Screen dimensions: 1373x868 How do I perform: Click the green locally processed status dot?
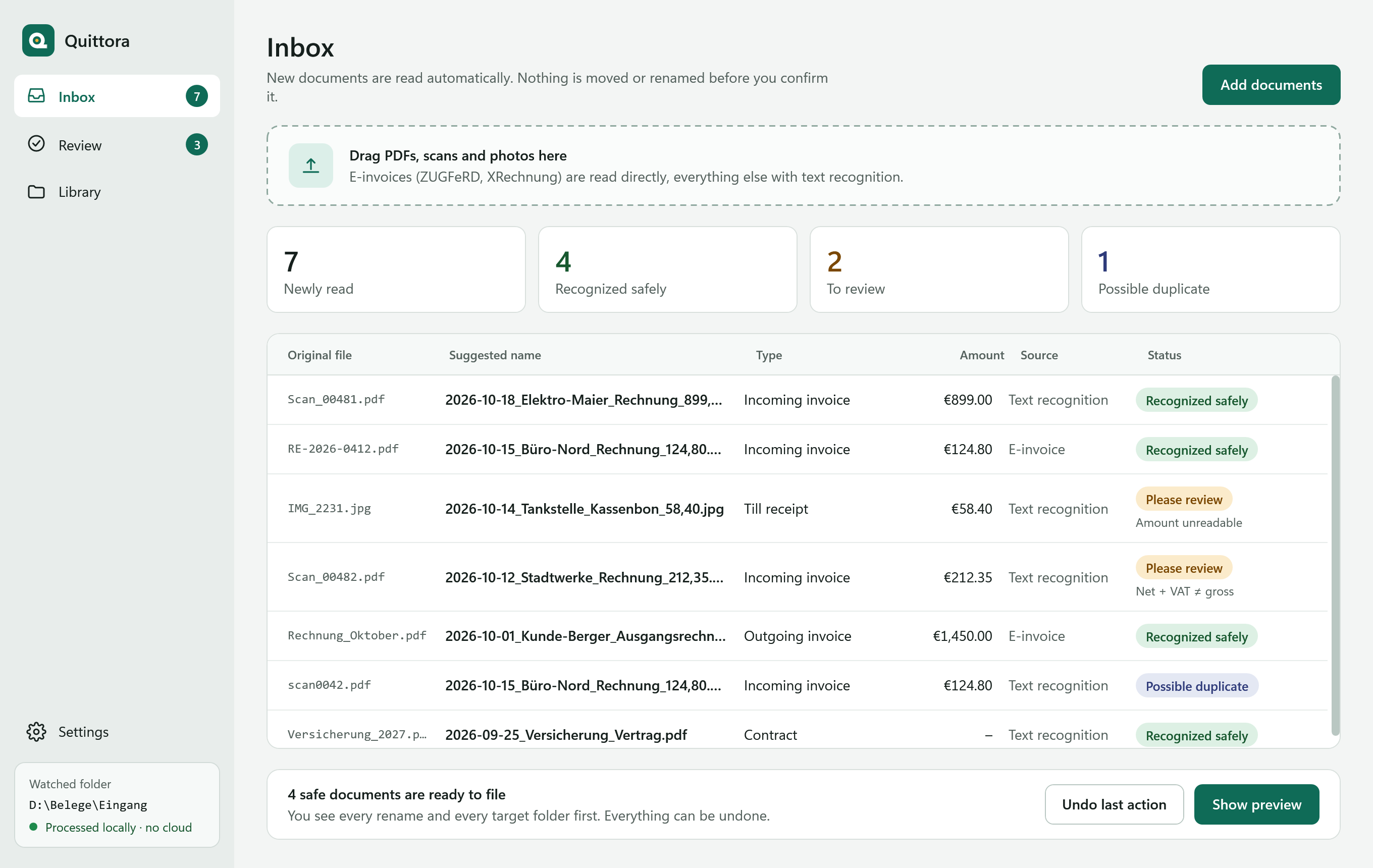point(34,827)
